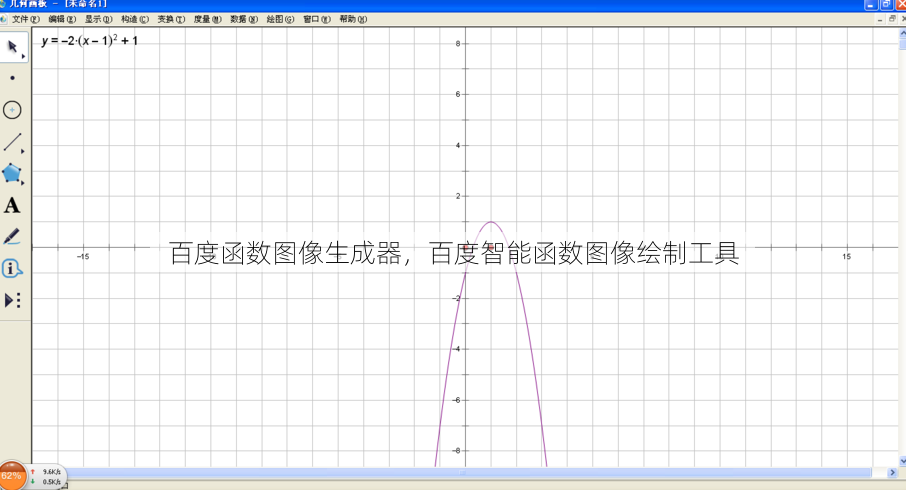Expand Straightedge tool submenu triangle
Screen dimensions: 906x490
(23, 151)
